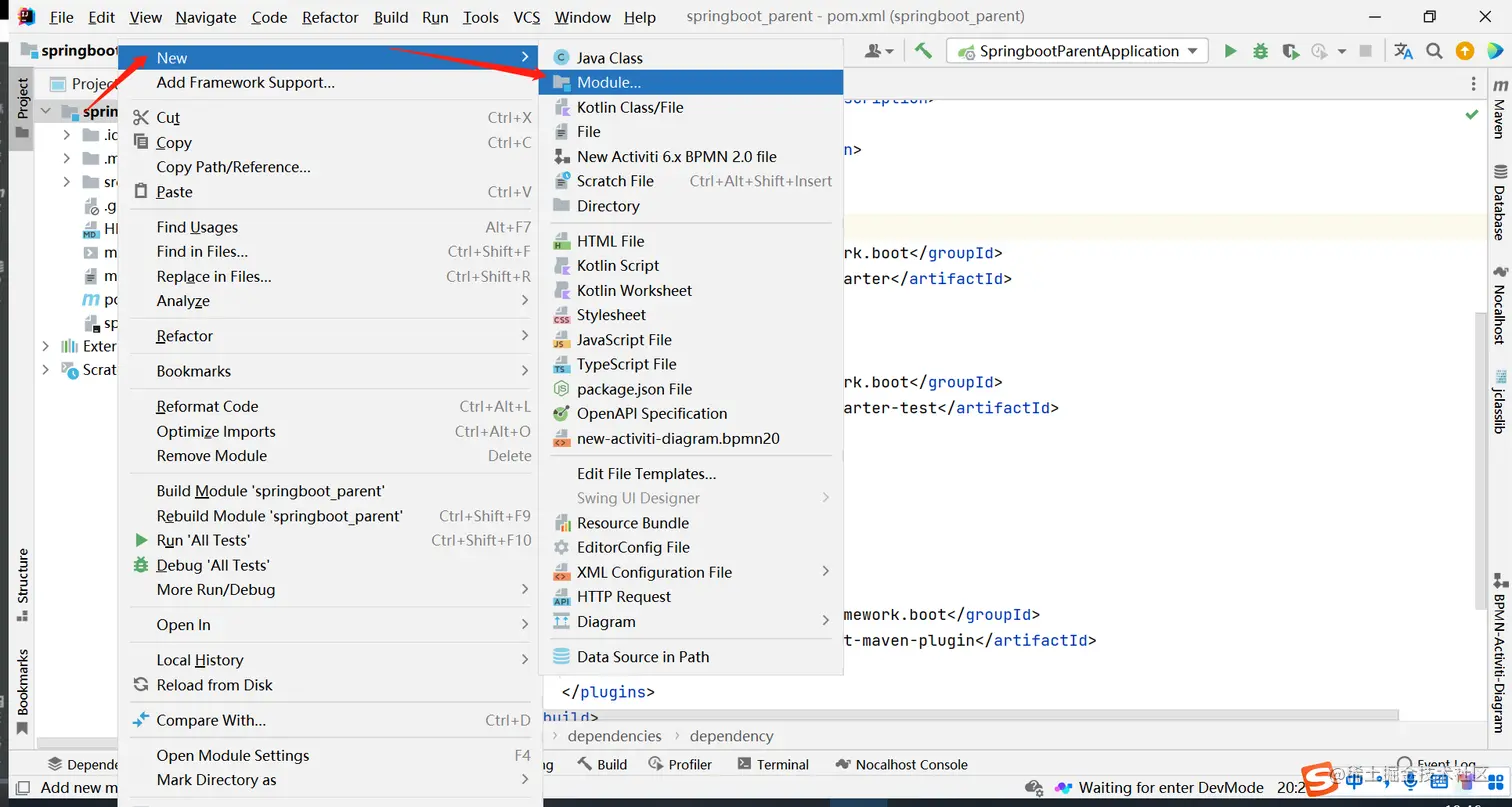Expand the XML Configuration File submenu
Image resolution: width=1512 pixels, height=807 pixels.
[691, 572]
